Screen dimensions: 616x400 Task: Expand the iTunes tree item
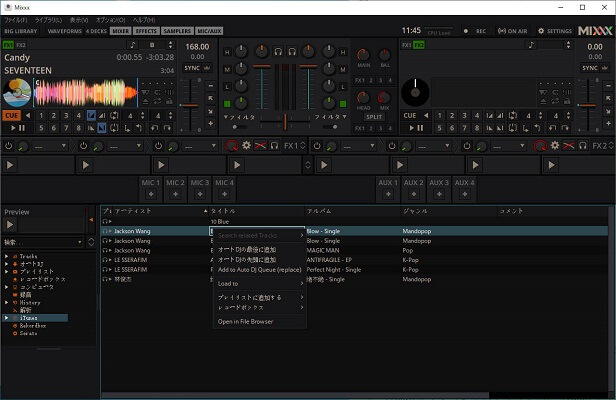coord(6,318)
